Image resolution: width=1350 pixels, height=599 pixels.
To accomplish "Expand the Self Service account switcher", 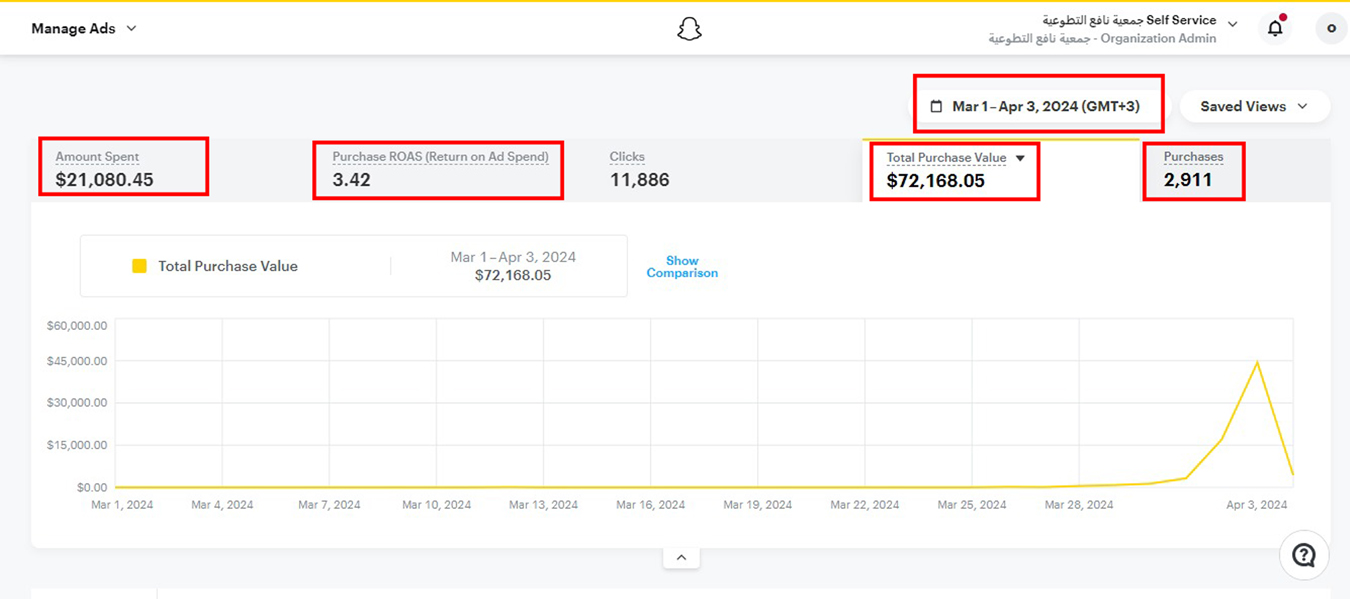I will click(1232, 25).
